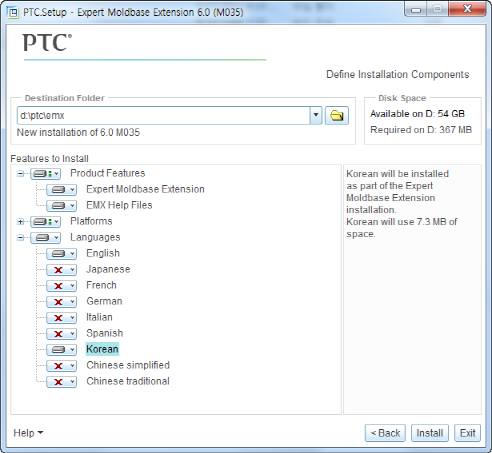Click 'New installation of 6.0 M035' text
The width and height of the screenshot is (492, 453).
coord(78,132)
